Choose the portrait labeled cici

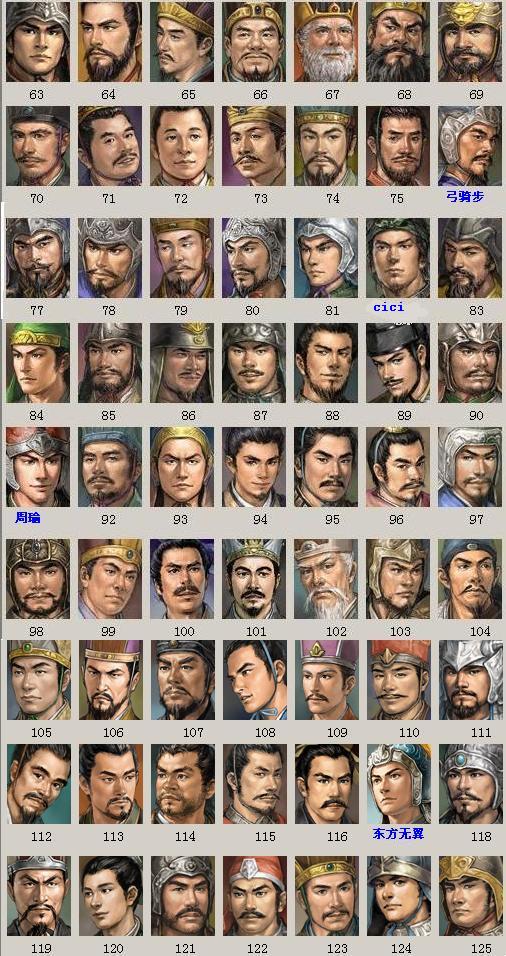[x=397, y=258]
